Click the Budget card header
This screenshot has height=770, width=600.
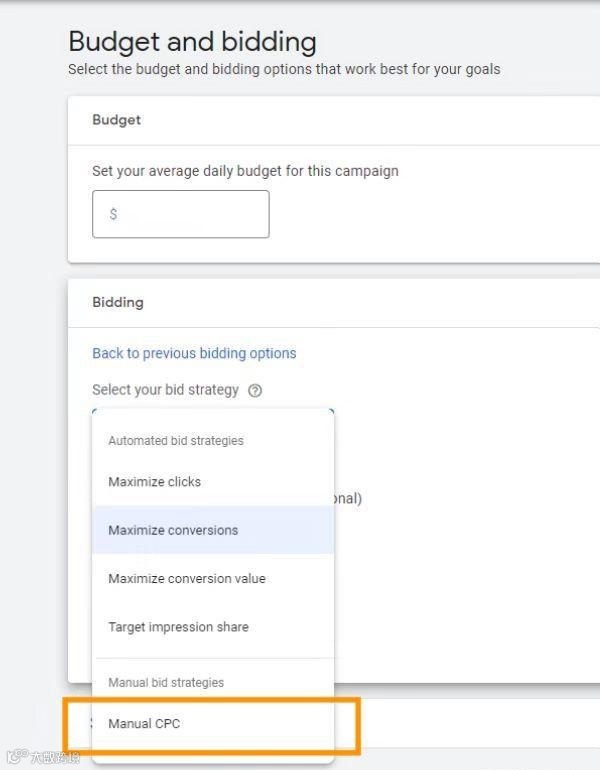tap(116, 120)
